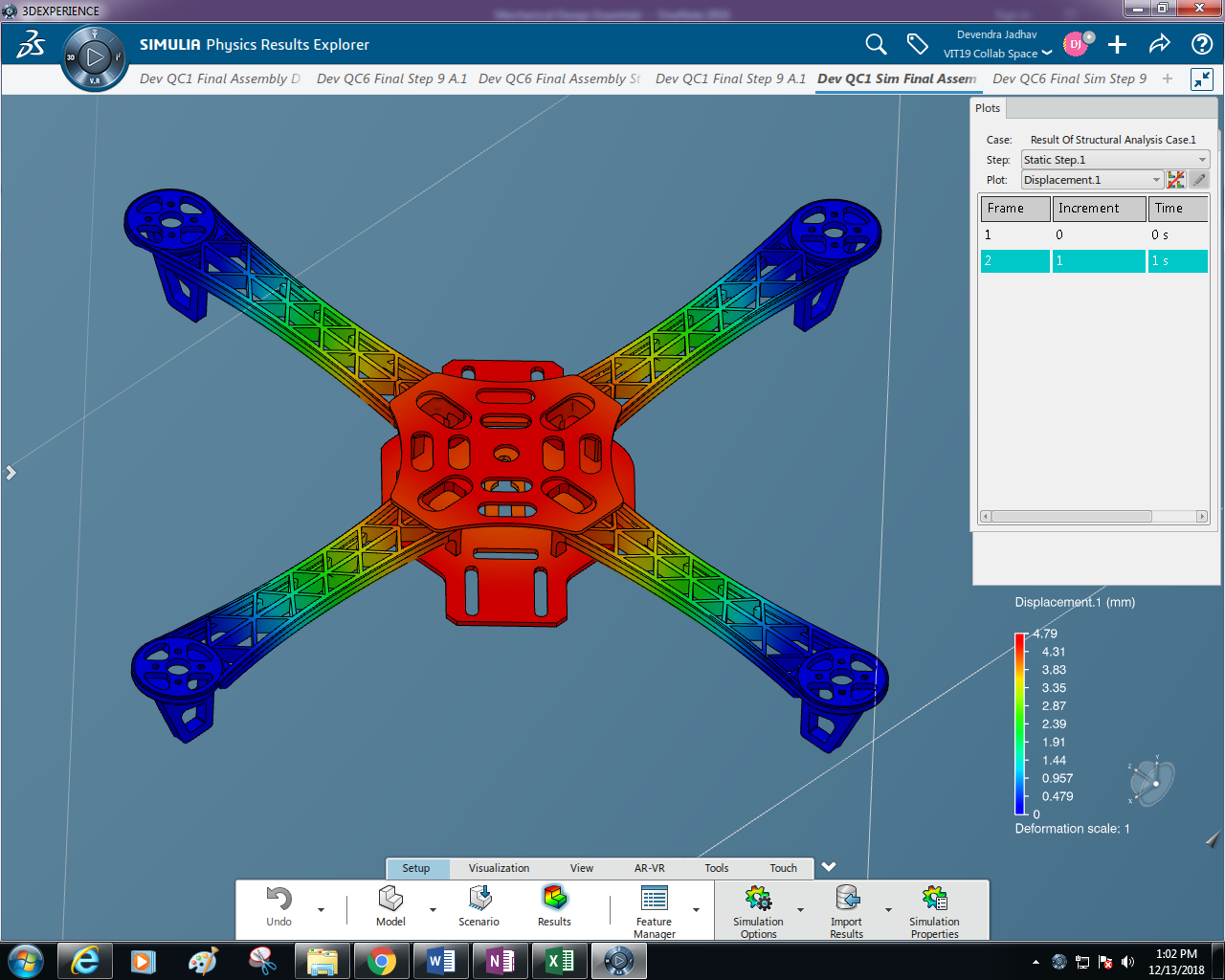The width and height of the screenshot is (1225, 980).
Task: Click the 3D view orientation robot
Action: [1152, 783]
